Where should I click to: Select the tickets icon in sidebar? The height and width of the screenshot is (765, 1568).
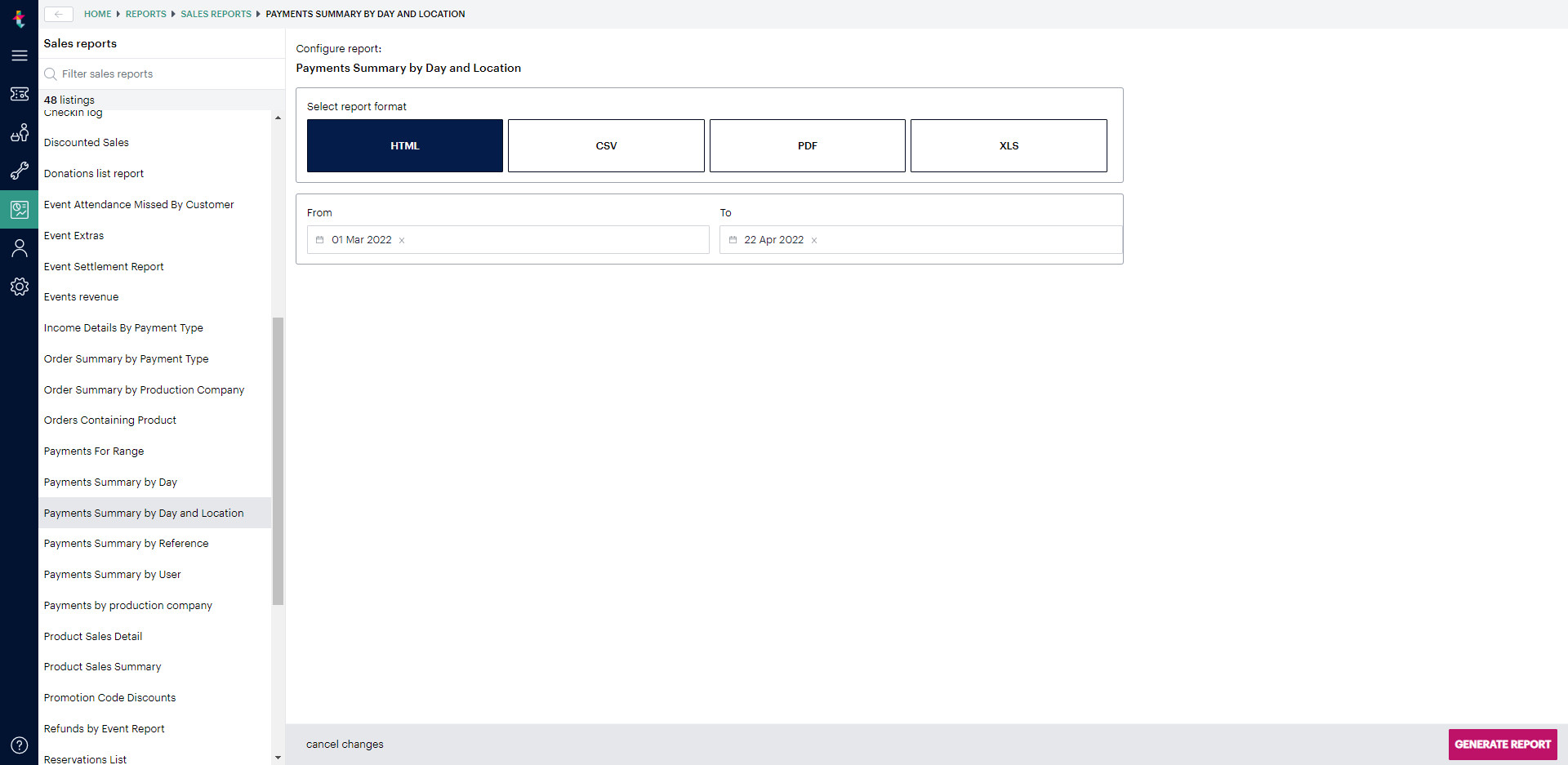(x=20, y=94)
